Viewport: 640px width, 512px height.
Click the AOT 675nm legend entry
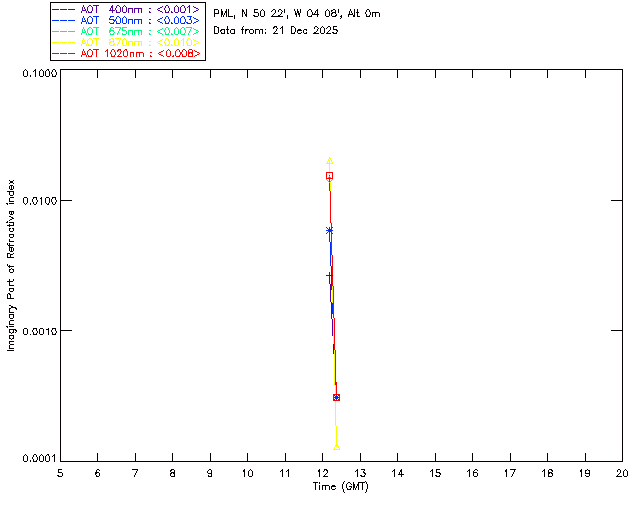(x=127, y=31)
